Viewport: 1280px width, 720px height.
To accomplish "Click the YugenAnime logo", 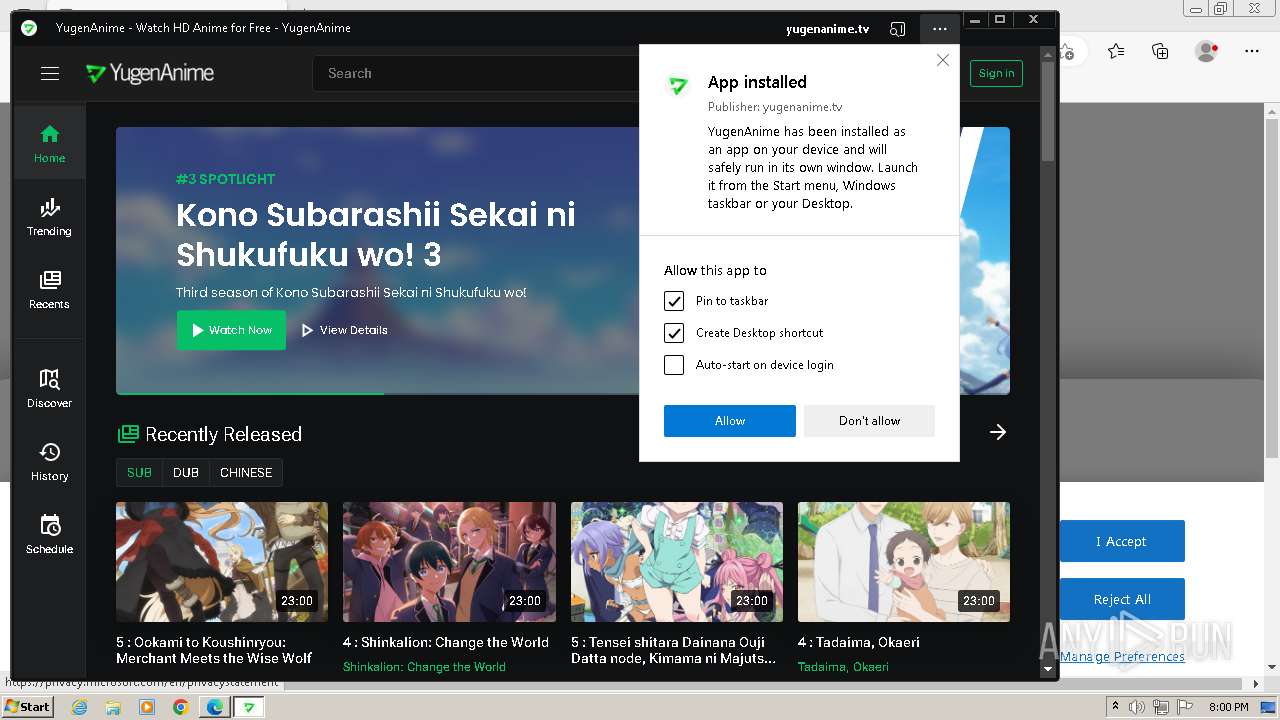I will (150, 73).
